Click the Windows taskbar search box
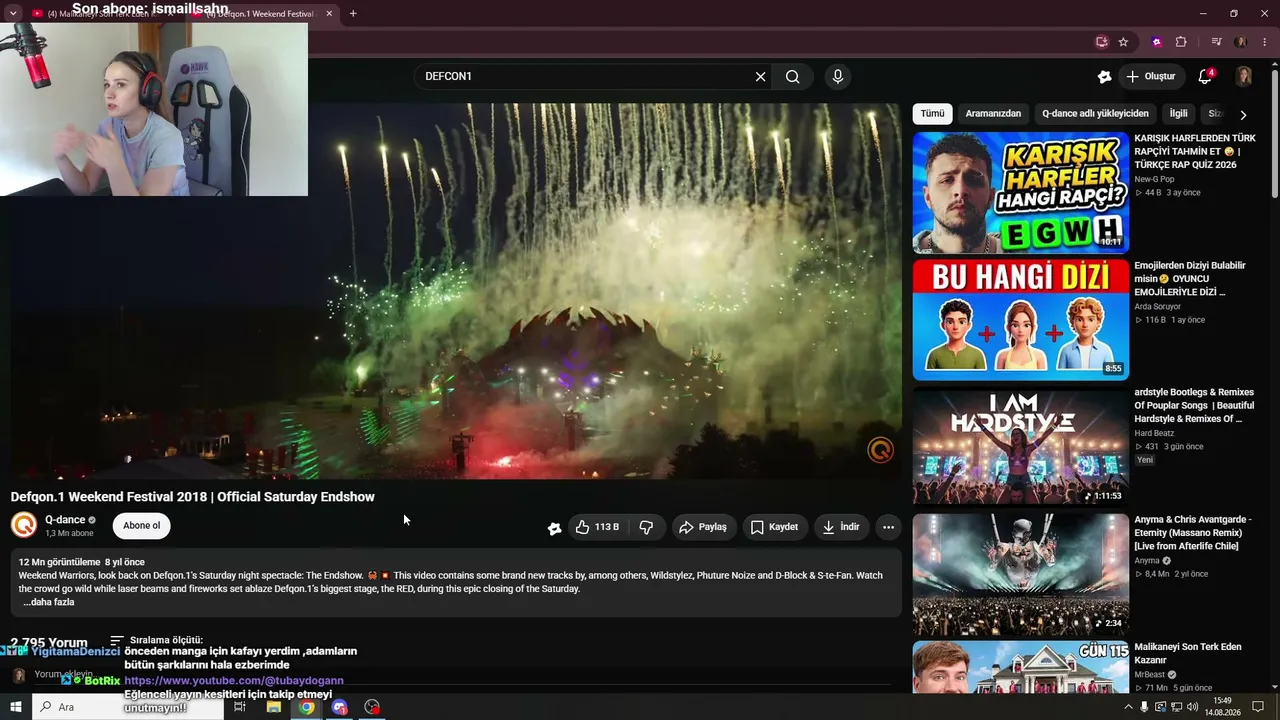 pyautogui.click(x=127, y=707)
